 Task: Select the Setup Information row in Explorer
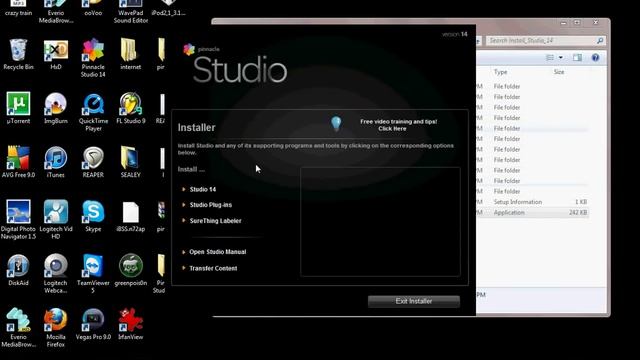(x=532, y=202)
